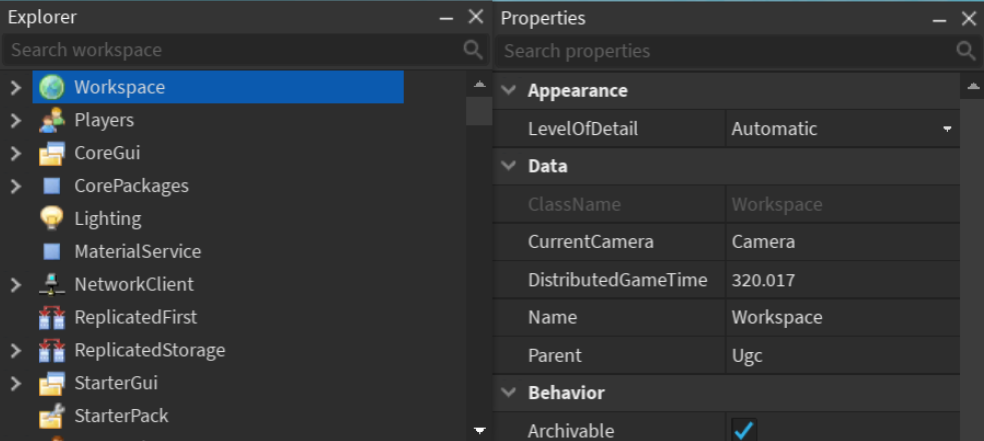The width and height of the screenshot is (984, 441).
Task: Click the Lighting bulb icon
Action: click(51, 218)
